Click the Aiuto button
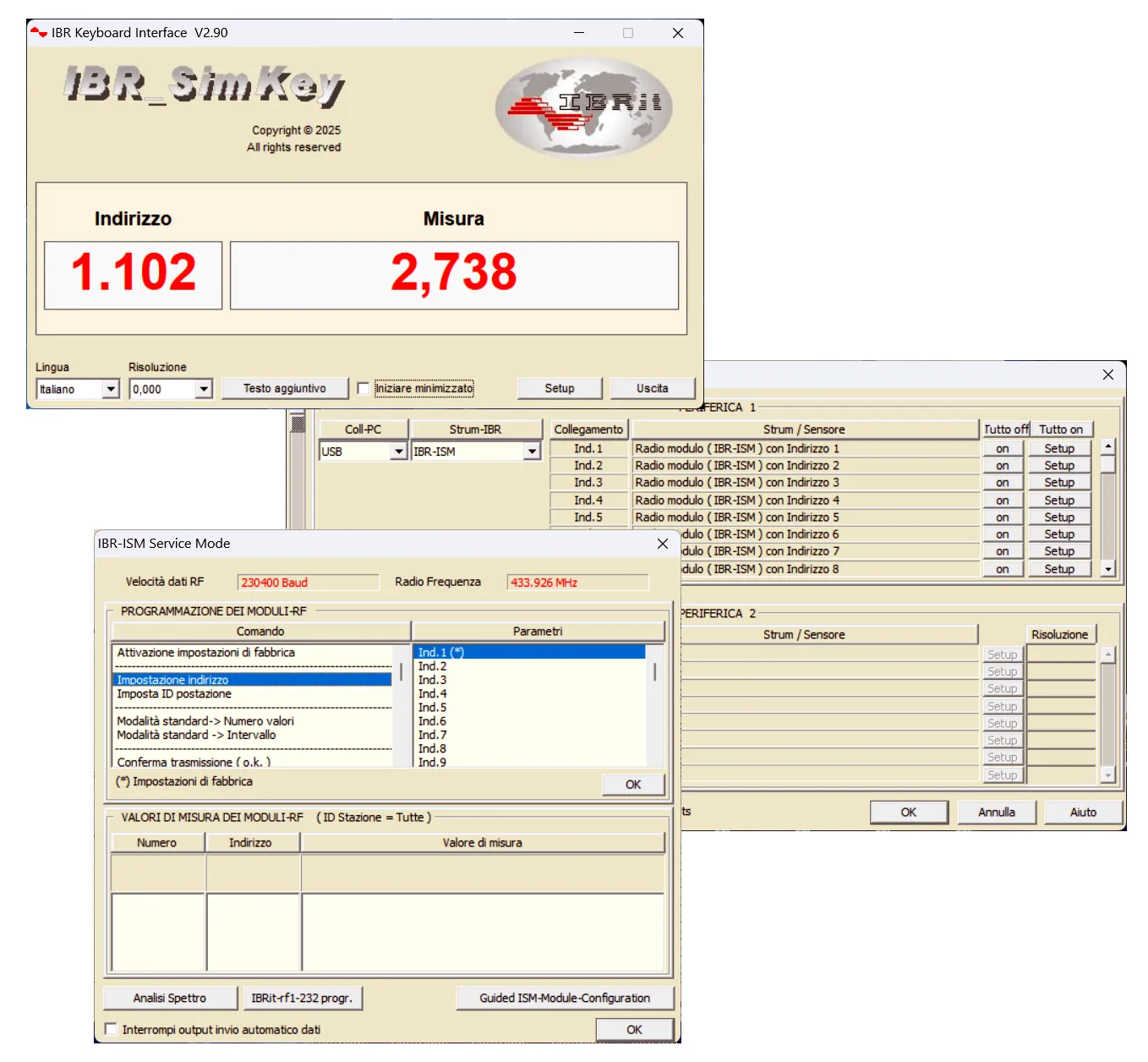 click(x=1084, y=813)
